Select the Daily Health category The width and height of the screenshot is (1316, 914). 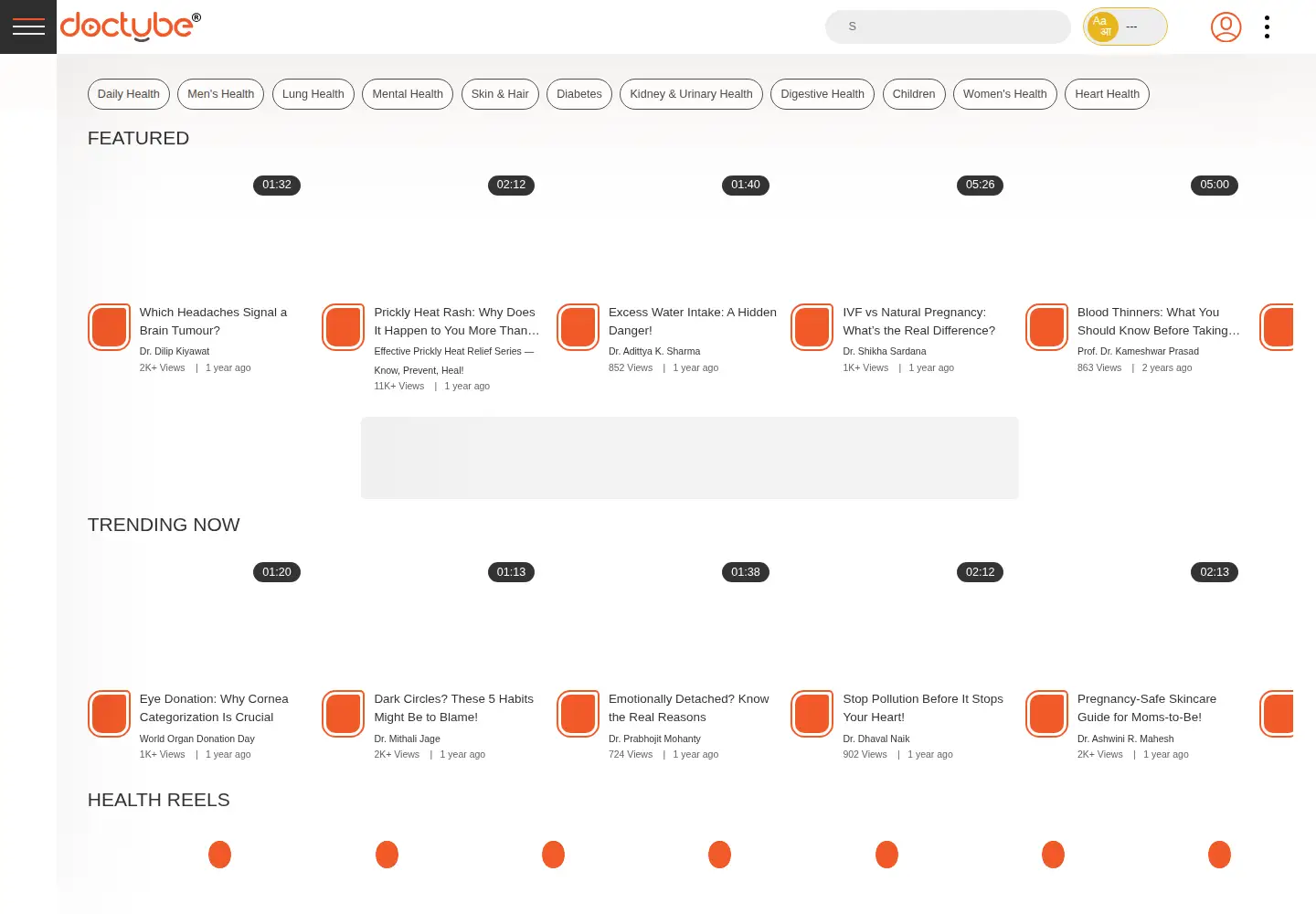129,94
